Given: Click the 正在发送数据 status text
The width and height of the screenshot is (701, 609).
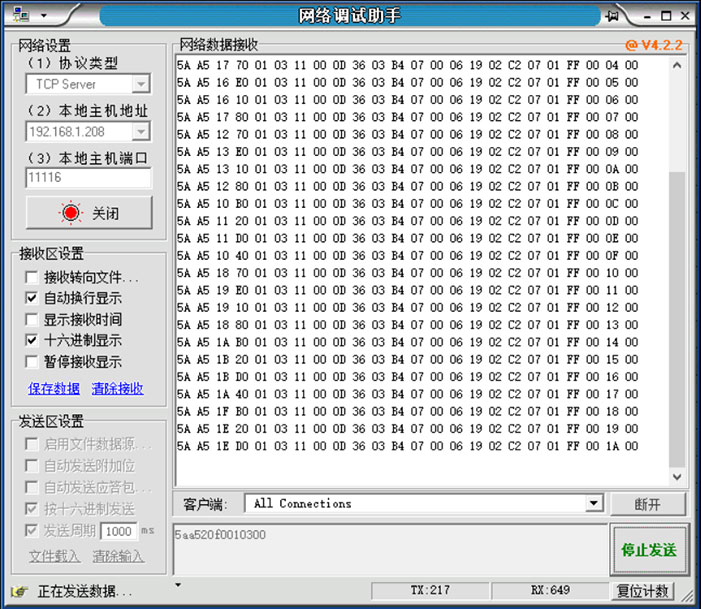Looking at the screenshot, I should click(x=84, y=591).
